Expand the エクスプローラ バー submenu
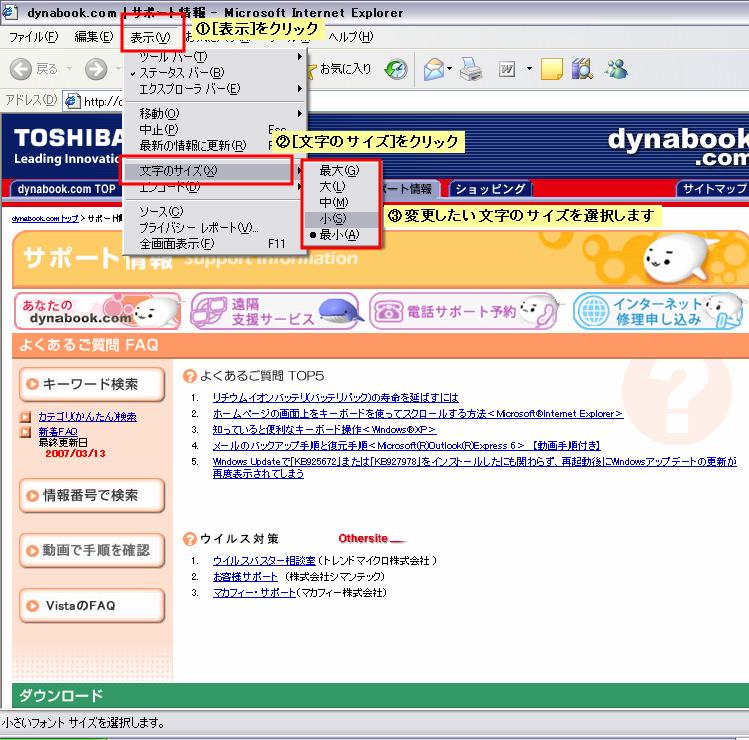Screen dimensions: 749x740 click(215, 89)
